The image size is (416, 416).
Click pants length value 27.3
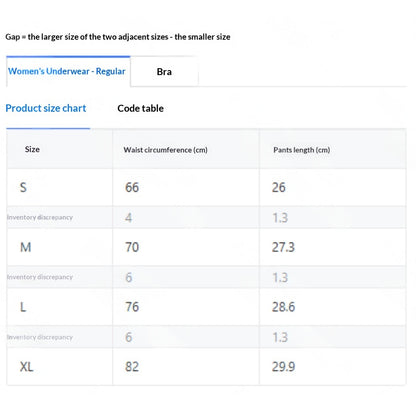283,247
